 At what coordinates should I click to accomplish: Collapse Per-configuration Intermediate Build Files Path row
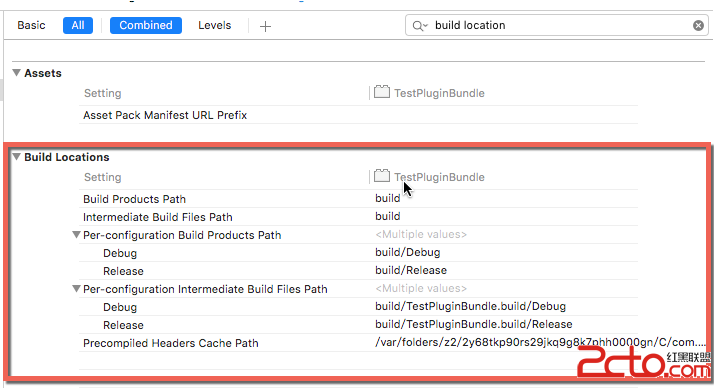[76, 289]
